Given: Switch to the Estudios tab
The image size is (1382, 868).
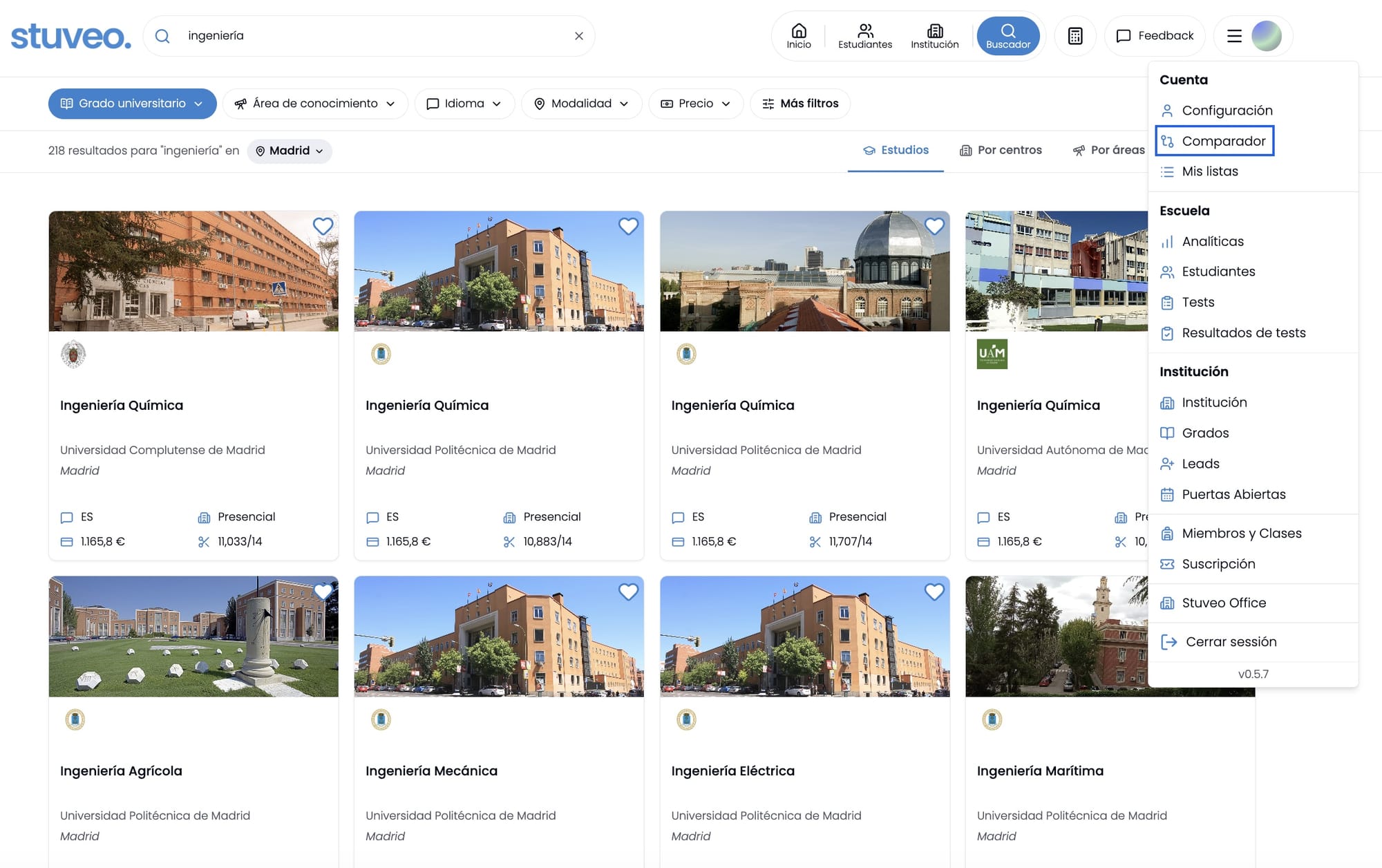Looking at the screenshot, I should pyautogui.click(x=896, y=150).
